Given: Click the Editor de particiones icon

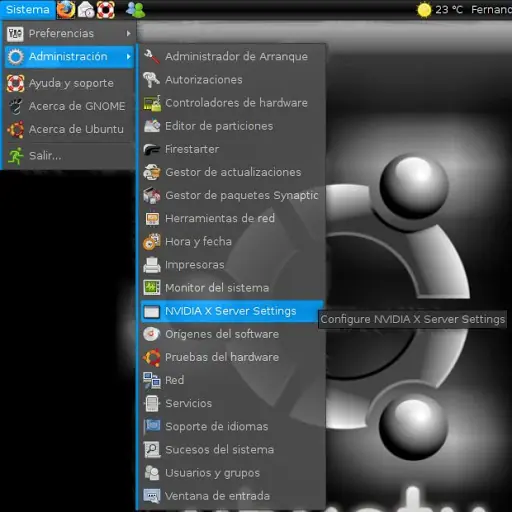Looking at the screenshot, I should click(x=152, y=126).
